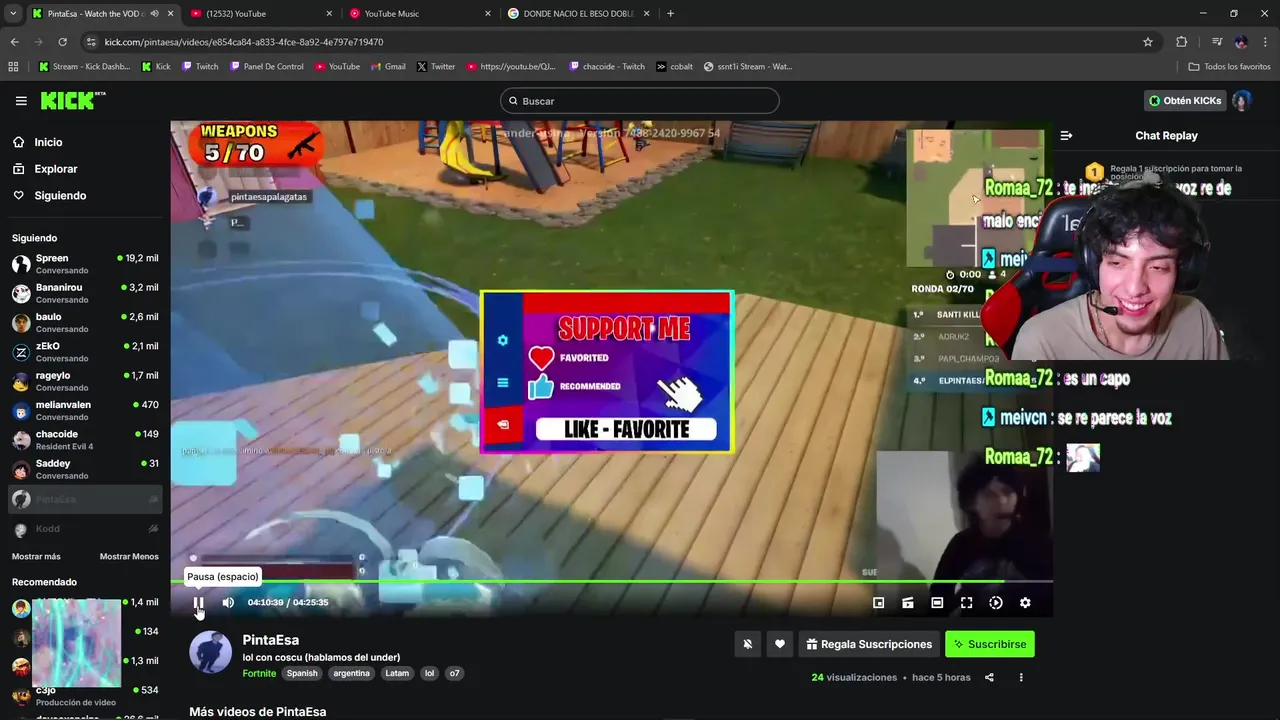Screen dimensions: 1280x720
Task: Open video player settings gear
Action: [x=1025, y=603]
